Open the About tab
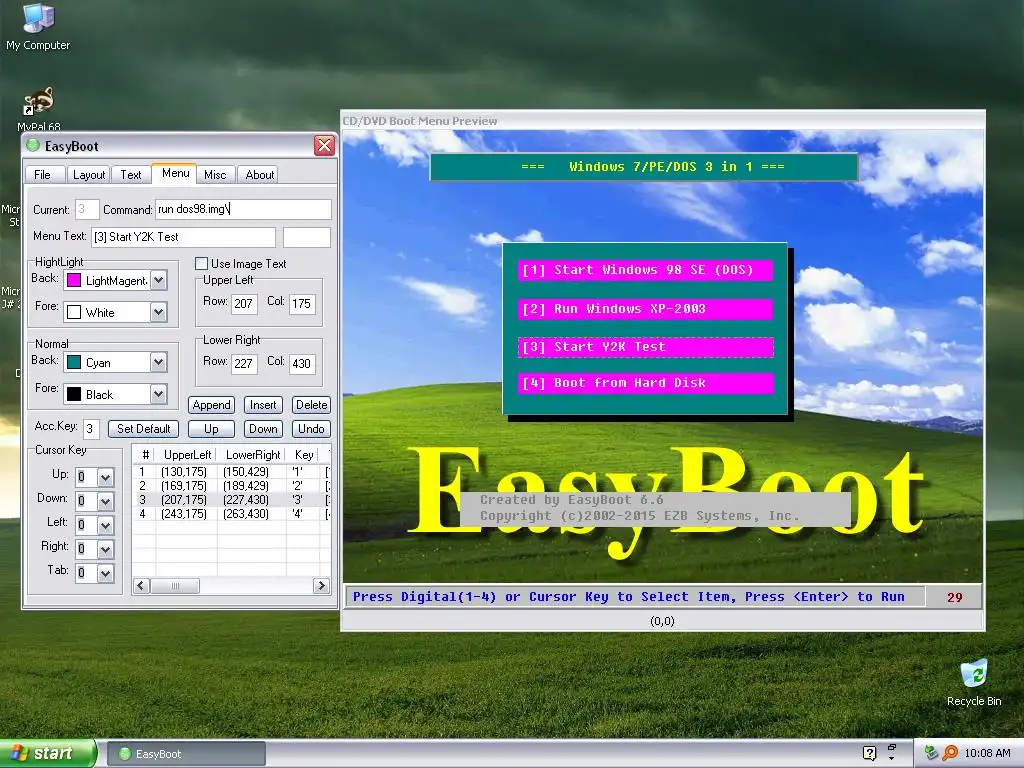Screen dimensions: 1024x768 point(259,174)
